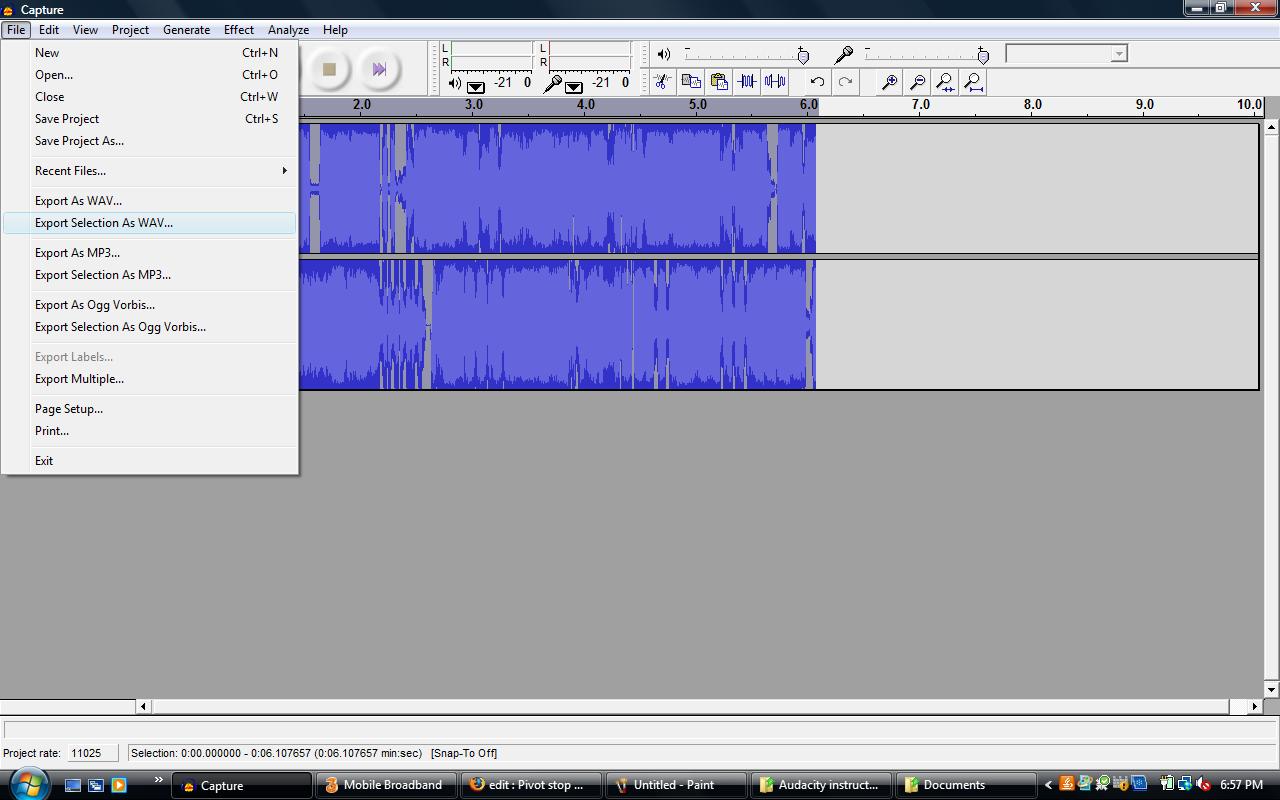Image resolution: width=1280 pixels, height=800 pixels.
Task: Open the input meter dropdown arrow
Action: pos(574,87)
